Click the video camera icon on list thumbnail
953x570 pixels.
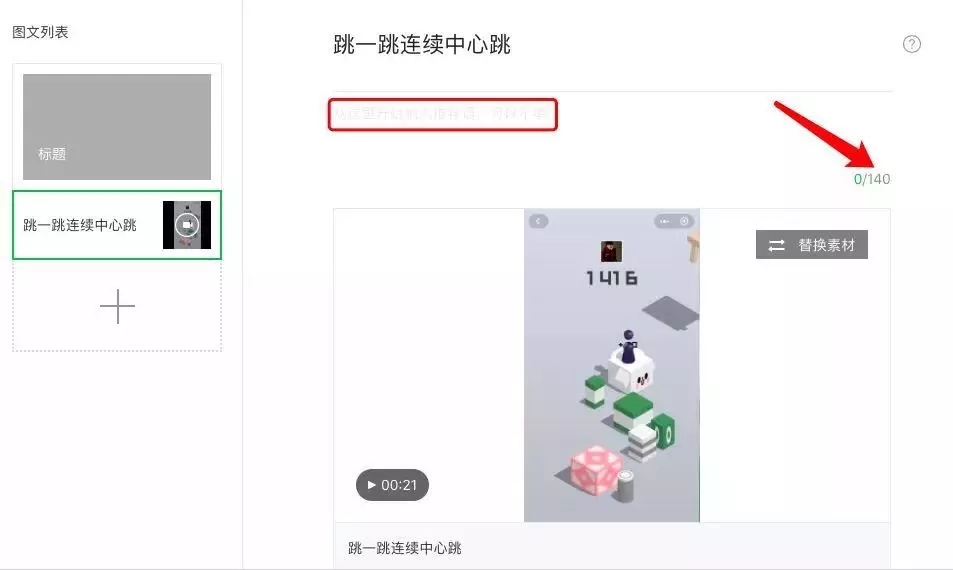click(x=187, y=225)
